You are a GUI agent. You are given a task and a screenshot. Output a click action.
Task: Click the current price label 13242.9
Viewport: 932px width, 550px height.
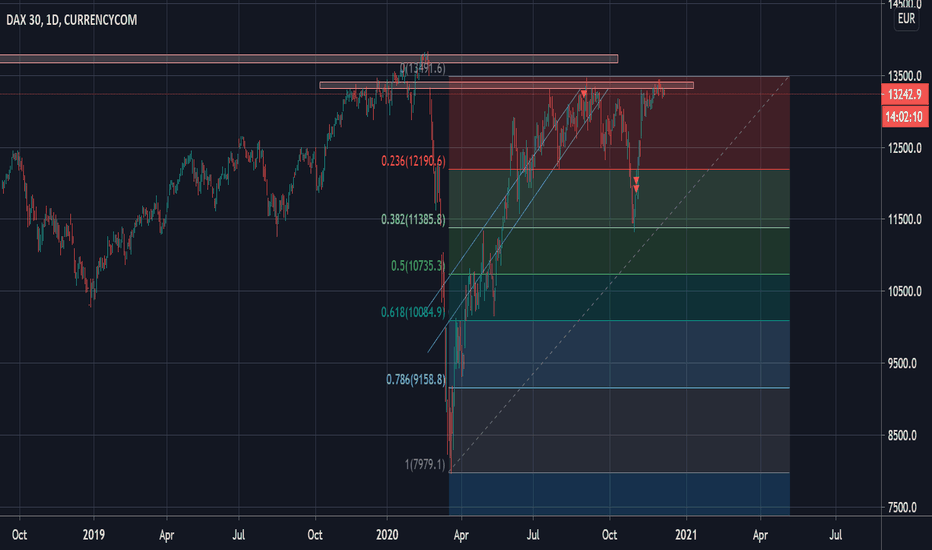(905, 95)
